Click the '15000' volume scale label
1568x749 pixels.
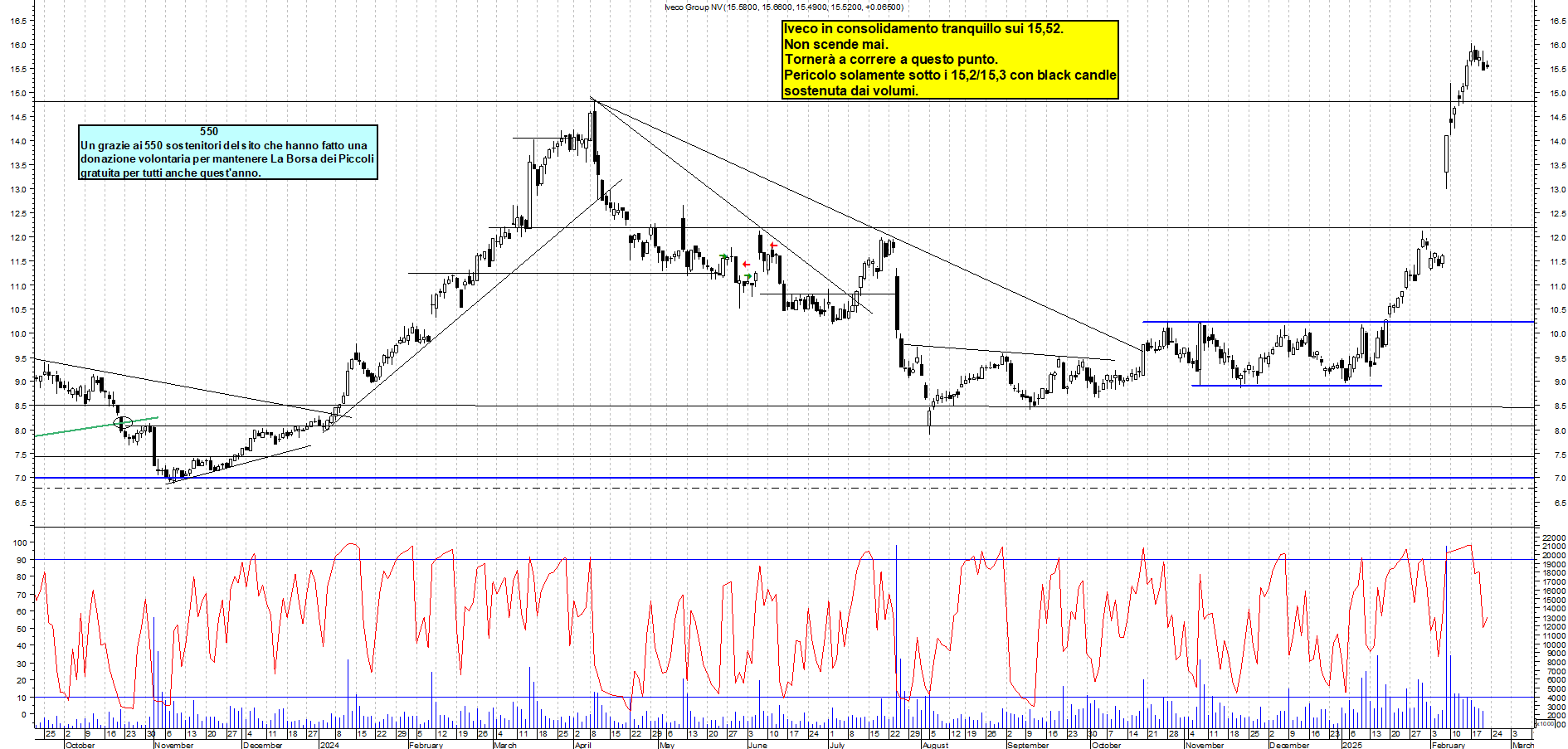[x=1553, y=601]
